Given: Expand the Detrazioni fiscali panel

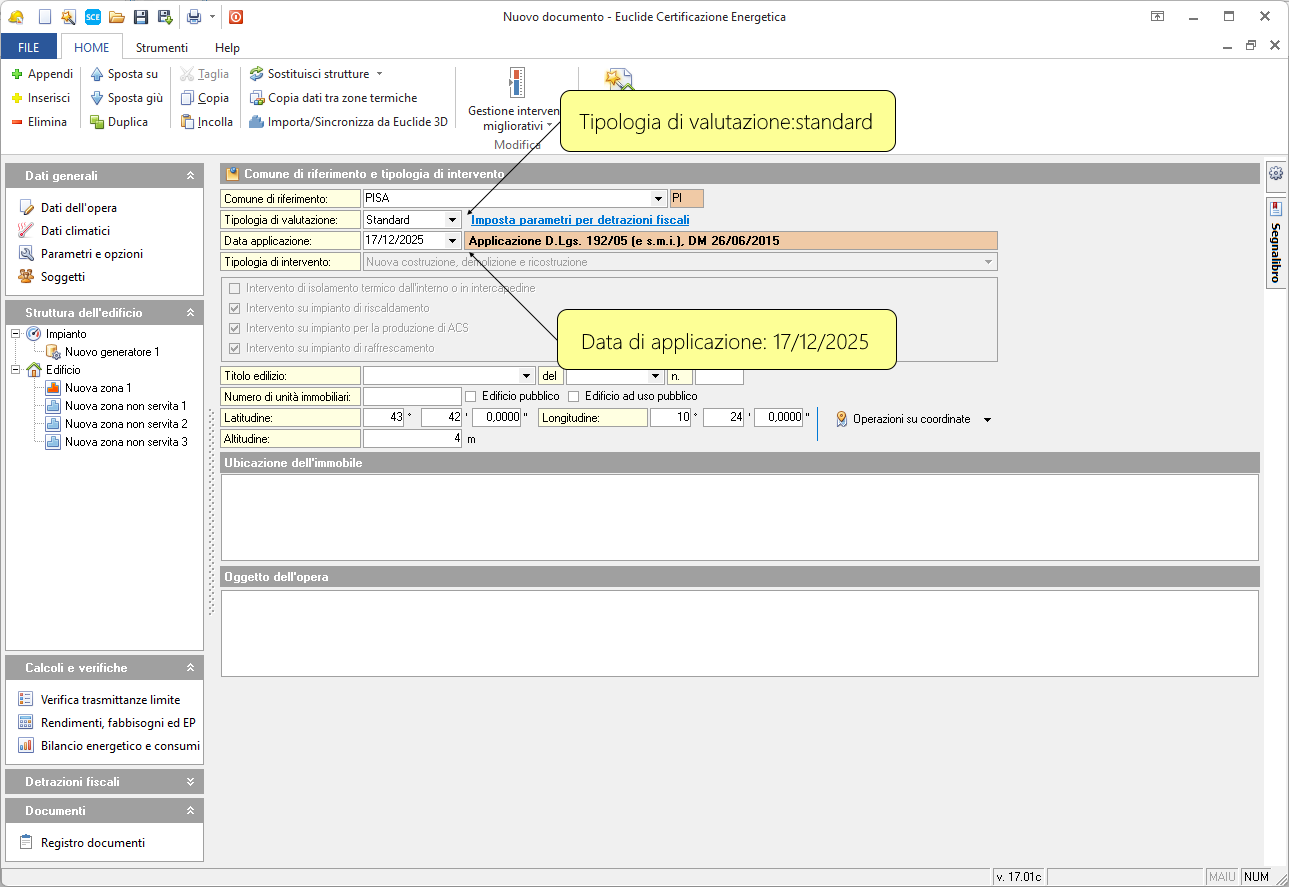Looking at the screenshot, I should 190,782.
